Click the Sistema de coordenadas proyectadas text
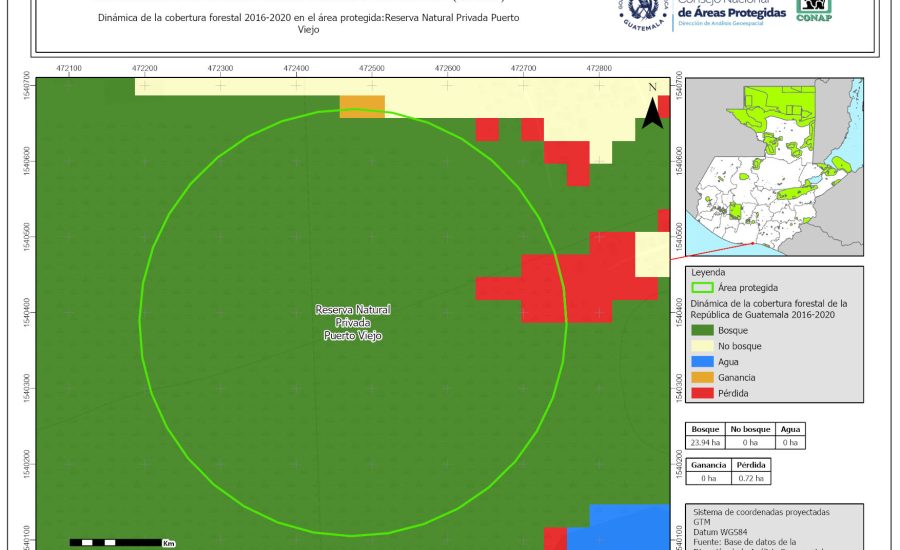The height and width of the screenshot is (550, 900). 761,511
